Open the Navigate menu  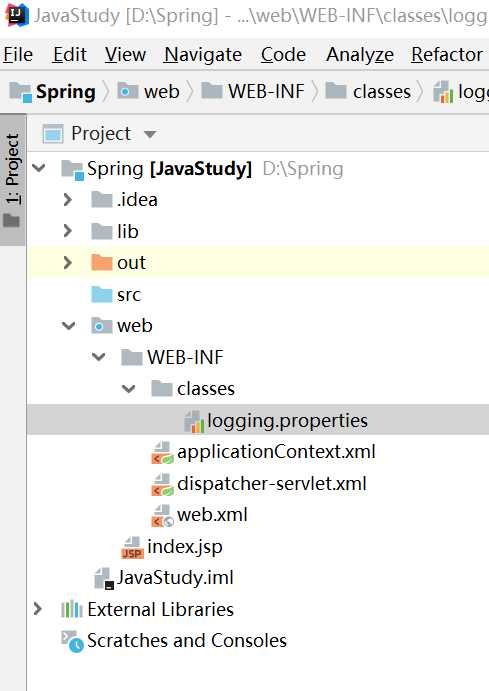[x=203, y=55]
